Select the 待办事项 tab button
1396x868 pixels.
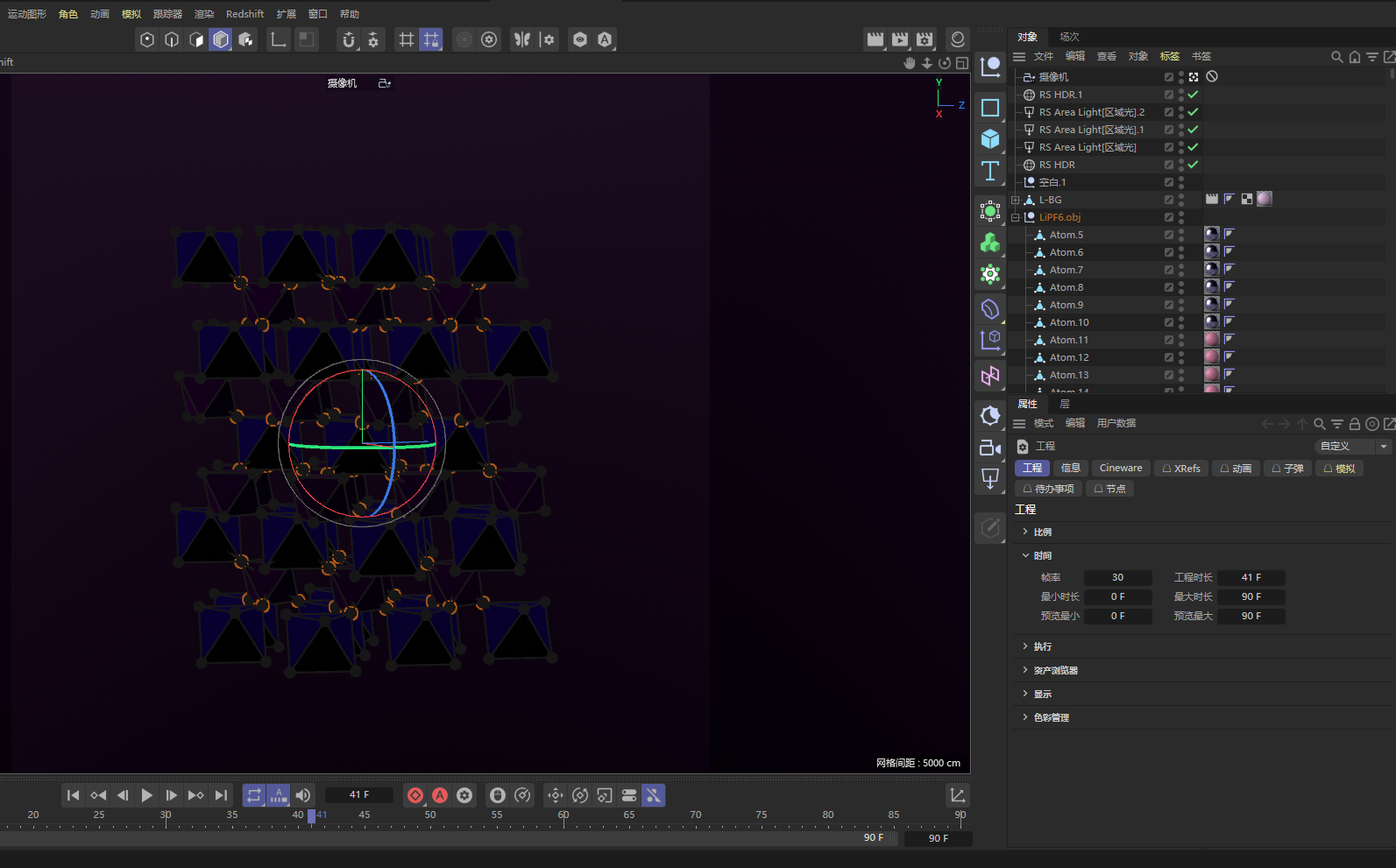click(1048, 489)
